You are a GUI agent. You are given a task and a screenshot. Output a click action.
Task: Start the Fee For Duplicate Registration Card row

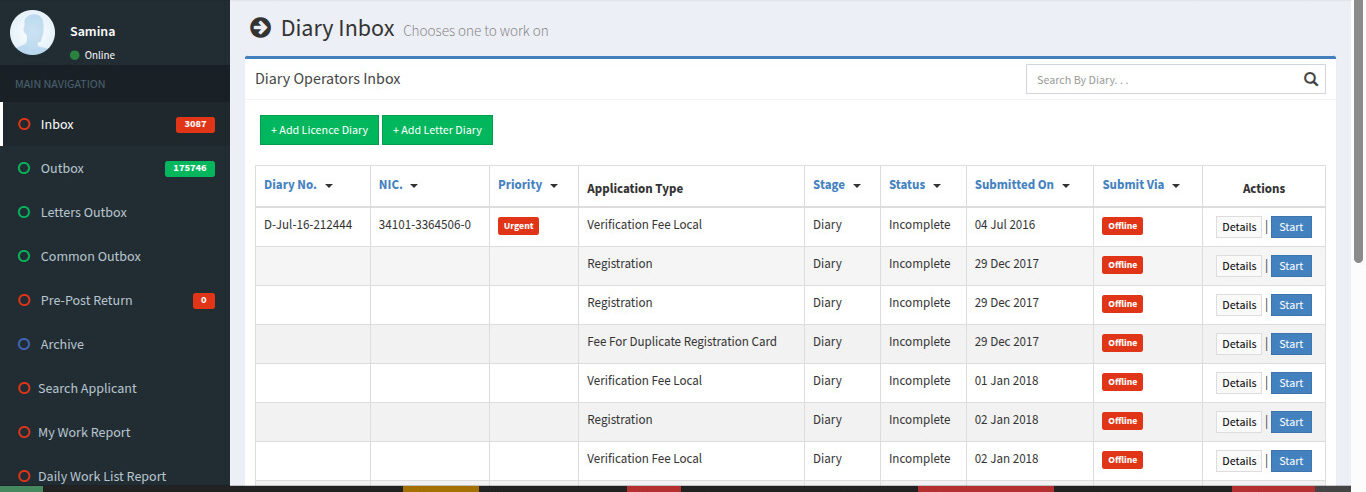1291,344
